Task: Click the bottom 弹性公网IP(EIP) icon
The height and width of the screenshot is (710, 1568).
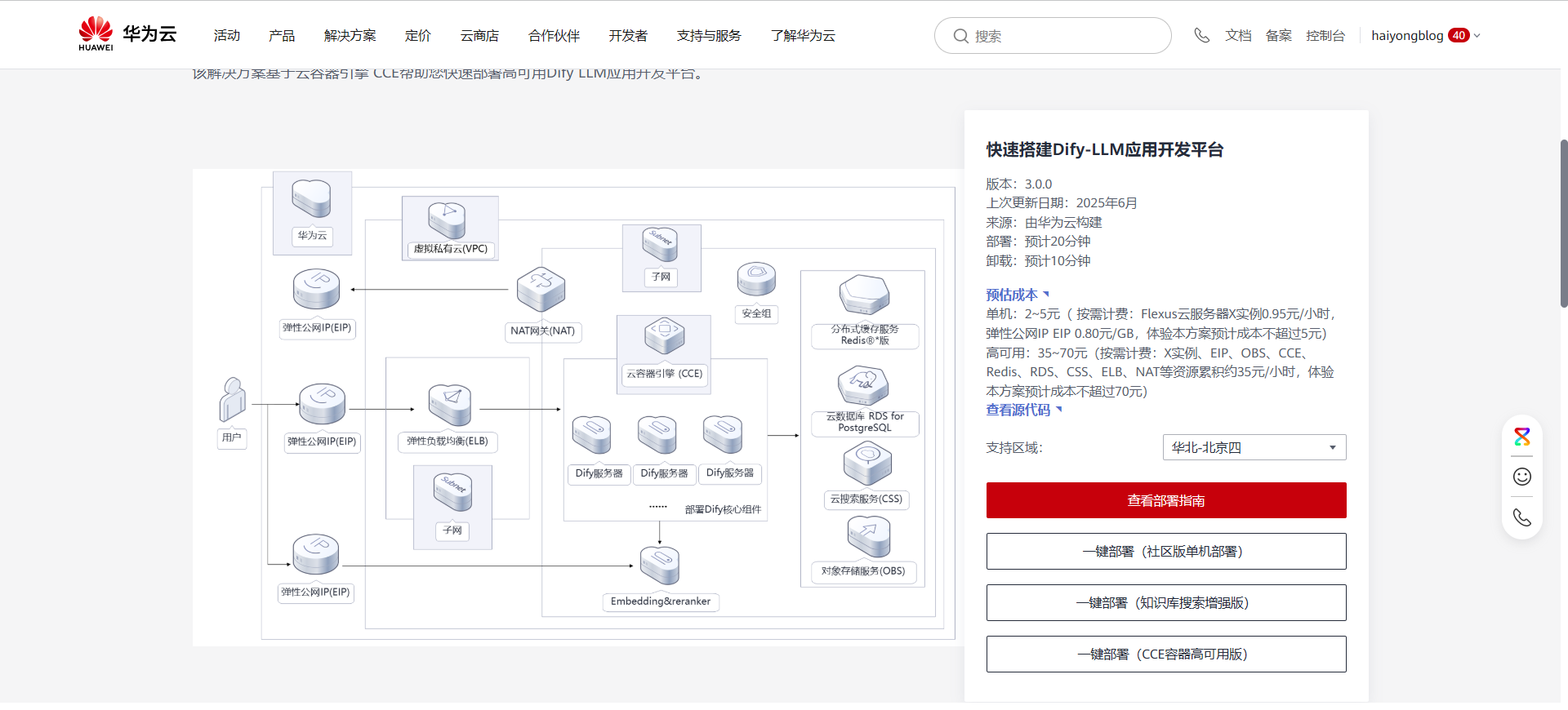Action: [315, 554]
